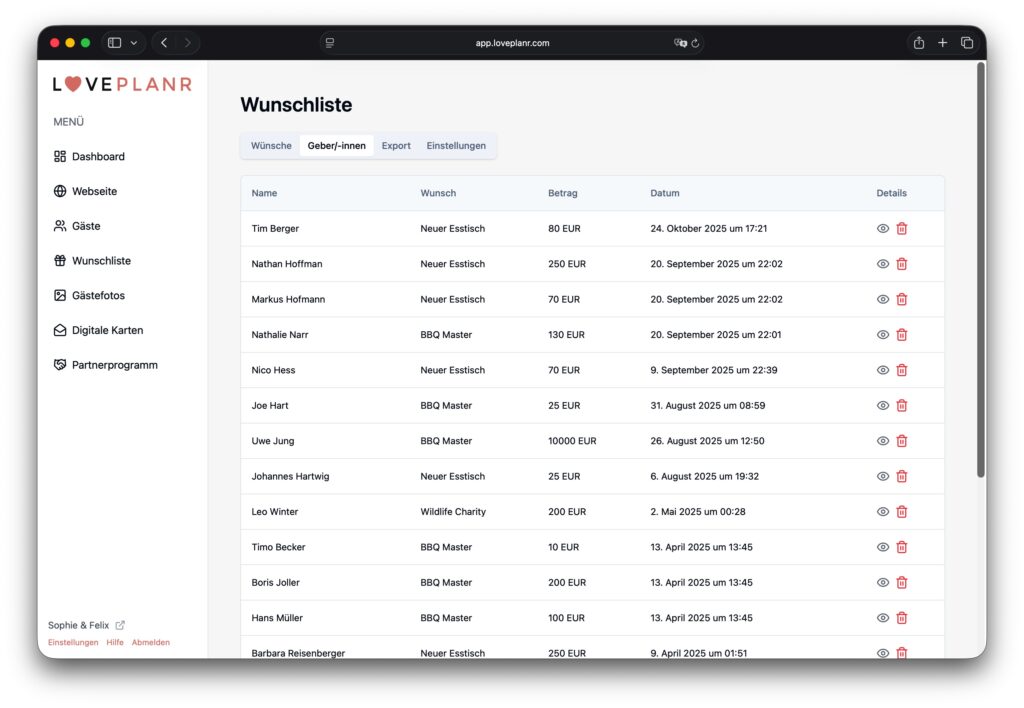Show details for Nathalie Narr's entry

click(x=882, y=335)
